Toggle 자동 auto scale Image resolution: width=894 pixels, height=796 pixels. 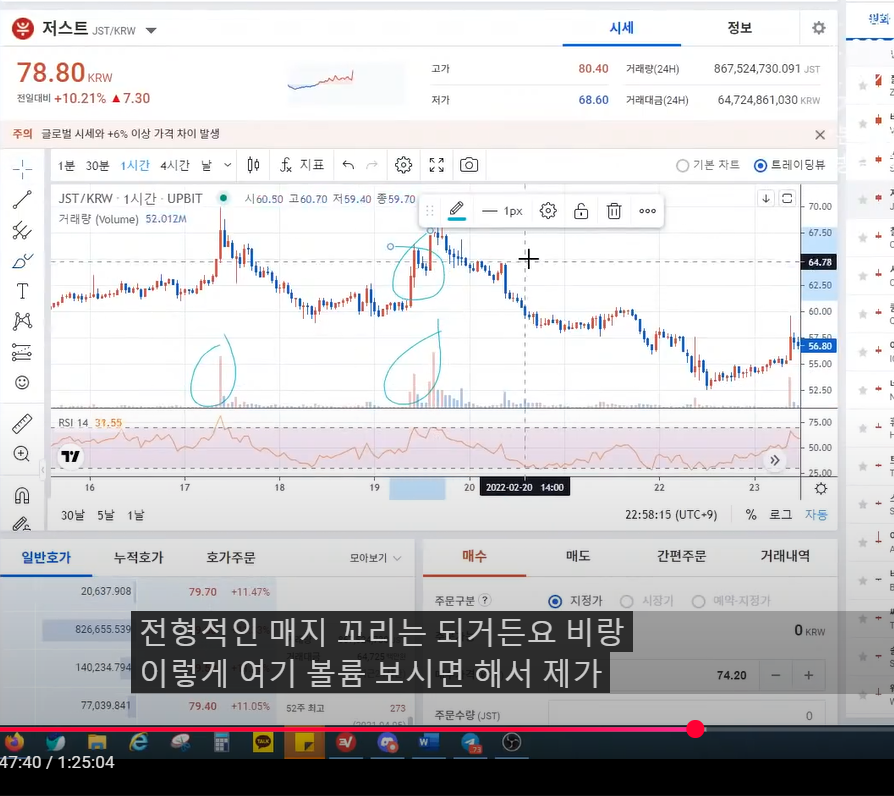pyautogui.click(x=816, y=515)
